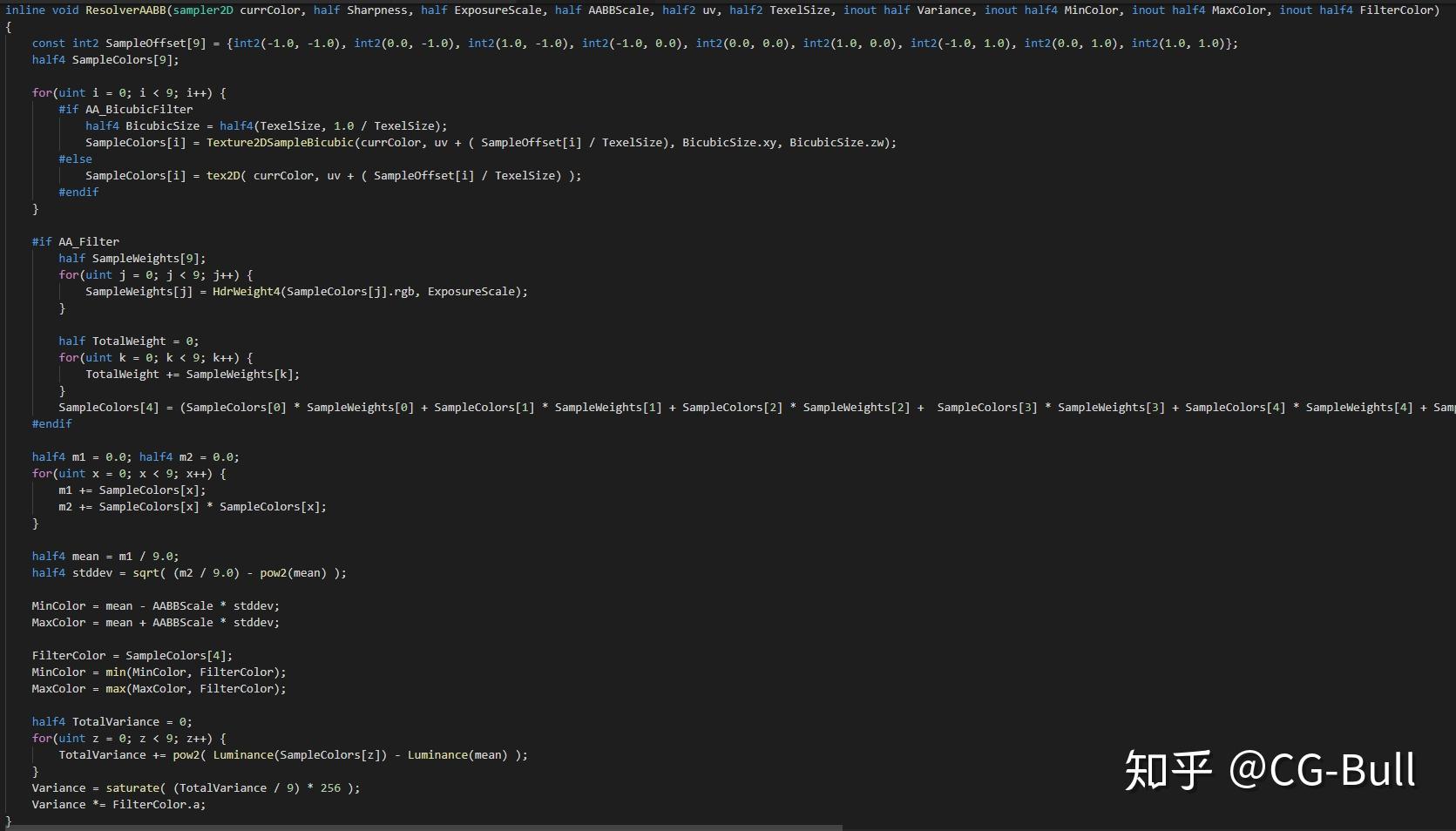Screen dimensions: 1456x831
Task: Click the "half TotalWeight = 0" declaration
Action: (128, 341)
